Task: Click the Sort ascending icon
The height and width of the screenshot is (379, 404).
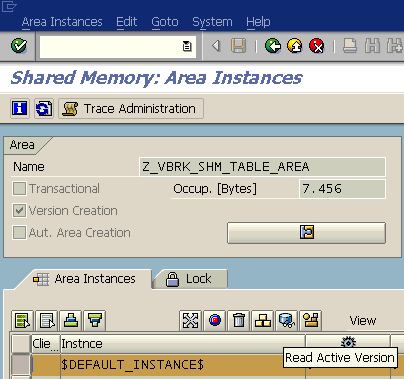Action: point(71,321)
